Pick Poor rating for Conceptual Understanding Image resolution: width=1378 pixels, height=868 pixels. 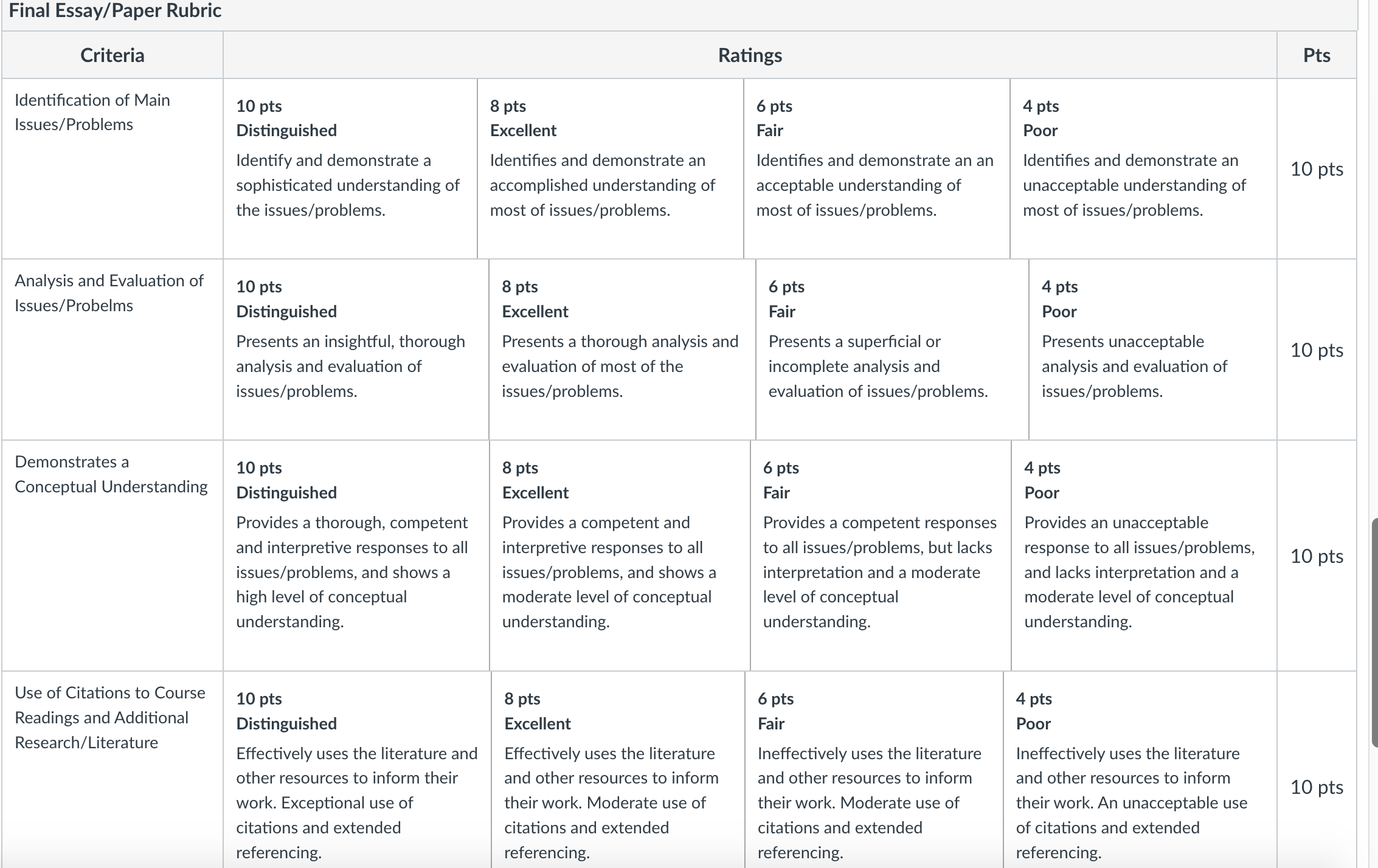click(1144, 556)
